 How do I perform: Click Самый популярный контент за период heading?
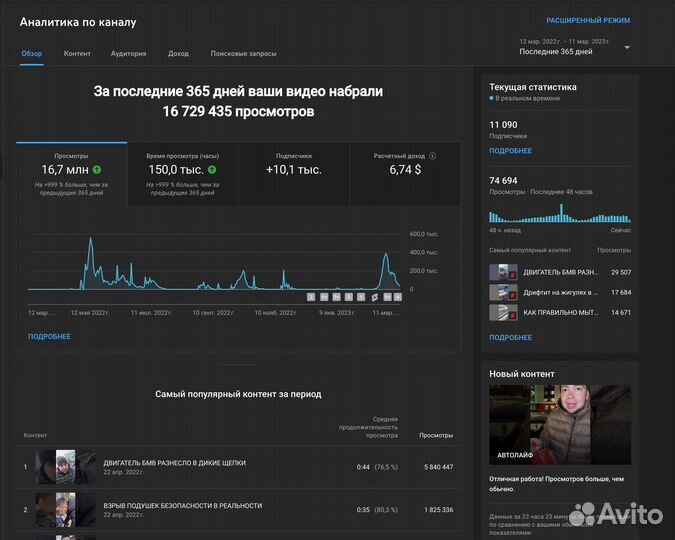[238, 394]
